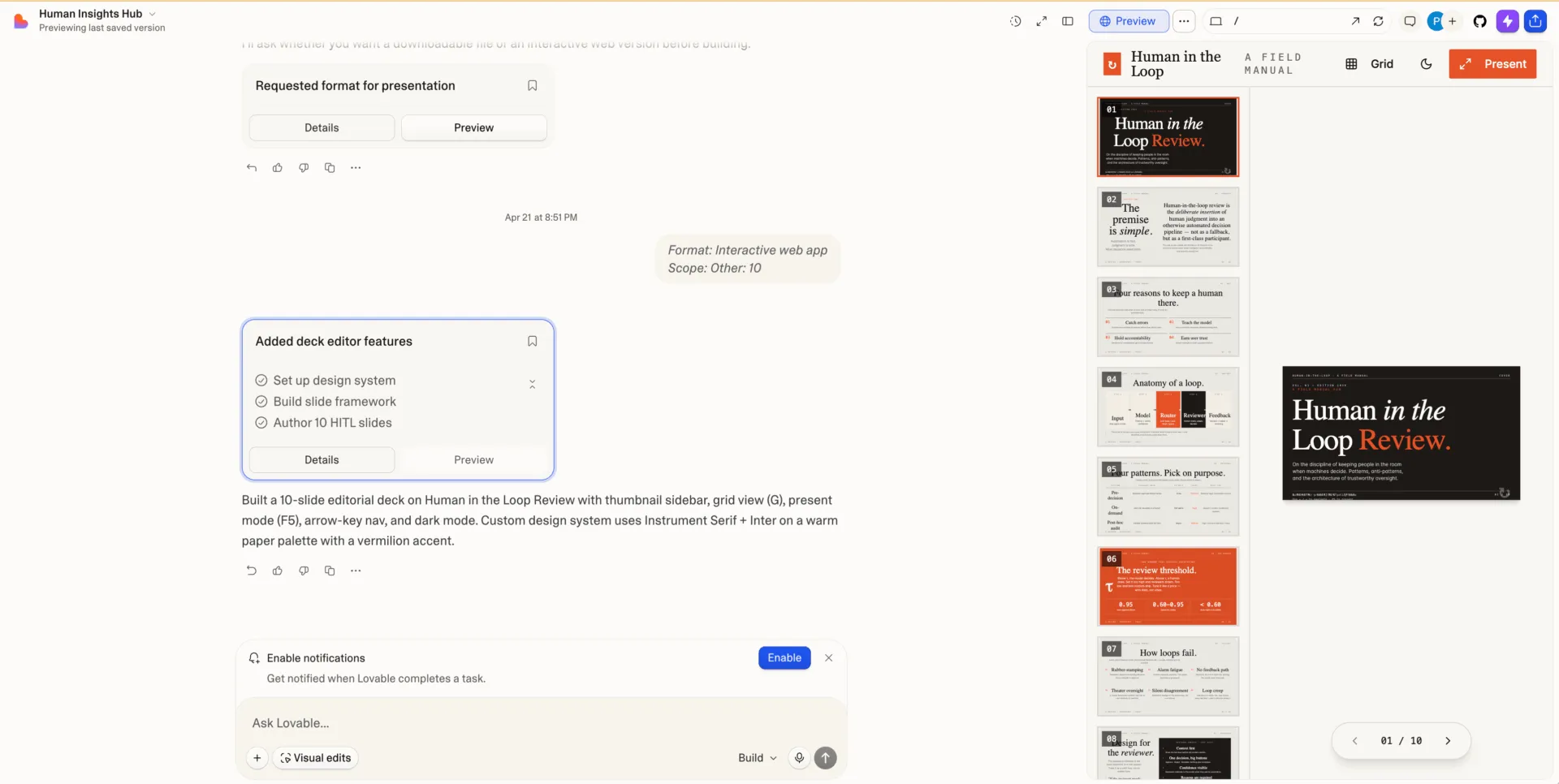Click the main Human in the Loop slide

click(1401, 433)
